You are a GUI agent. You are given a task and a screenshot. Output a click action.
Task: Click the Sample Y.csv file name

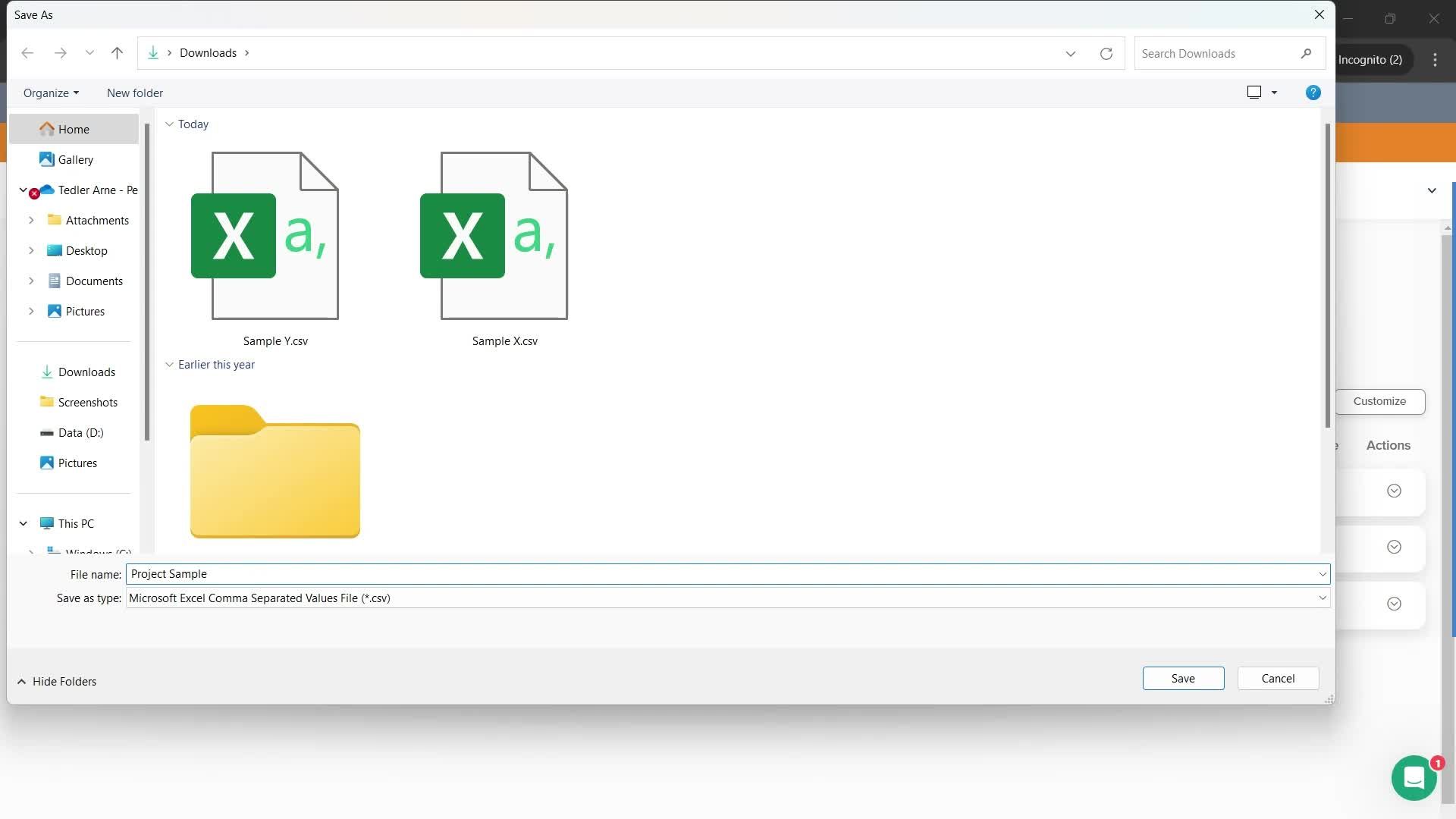coord(275,341)
